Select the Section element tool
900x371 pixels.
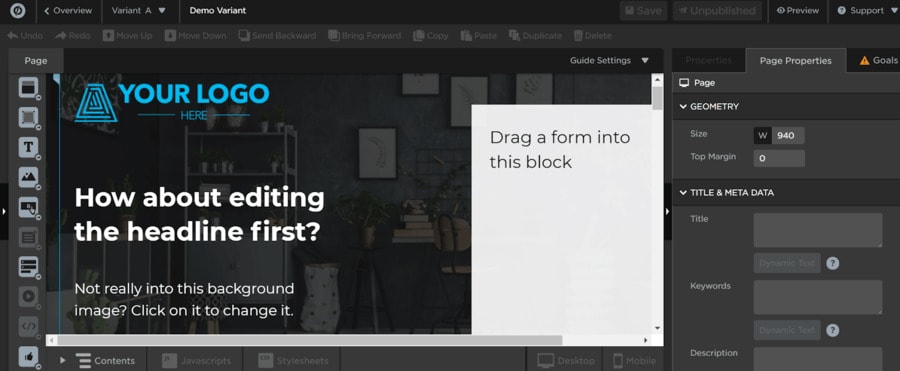click(28, 88)
